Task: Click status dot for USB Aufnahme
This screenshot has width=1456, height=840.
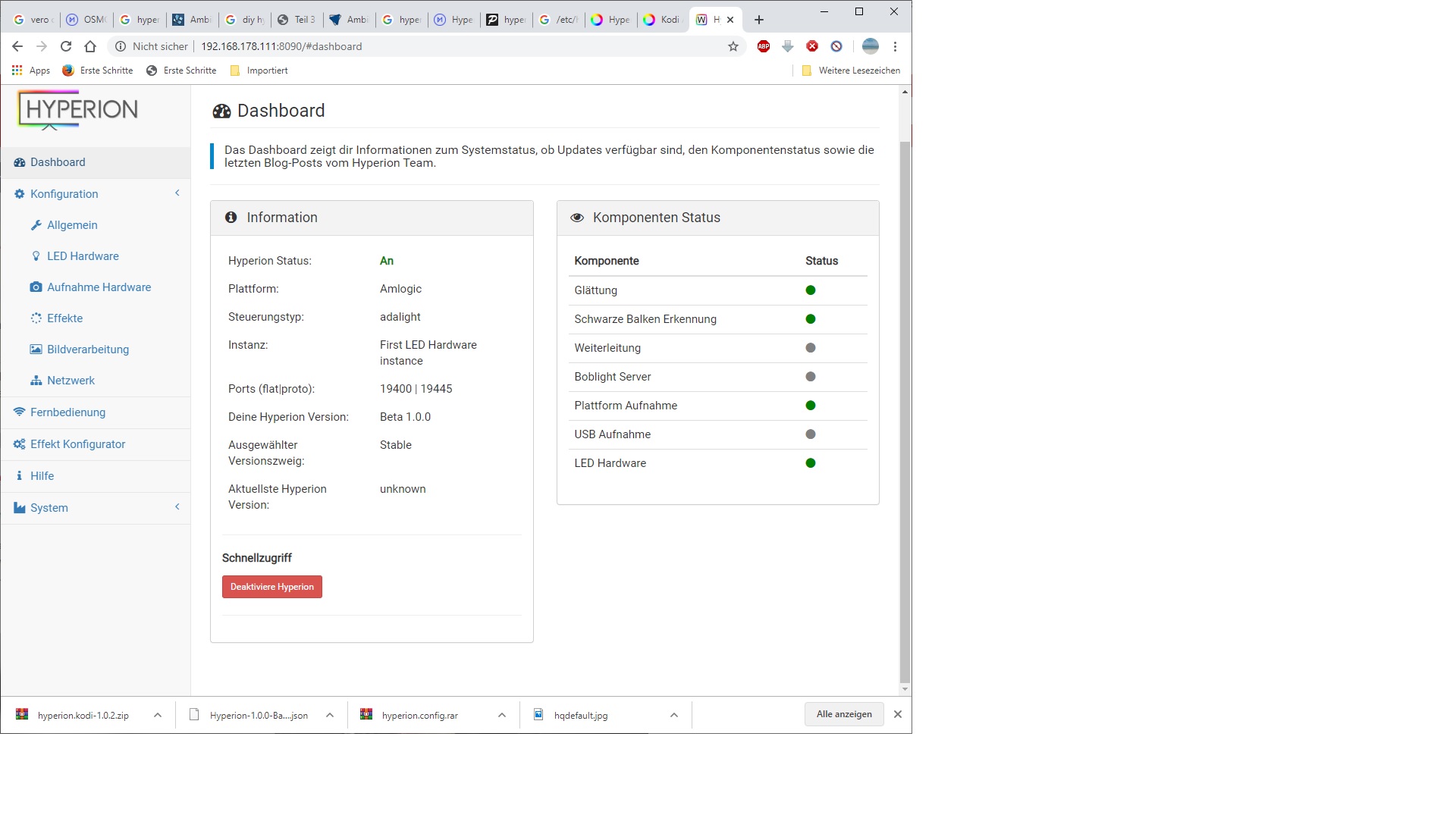Action: point(811,434)
